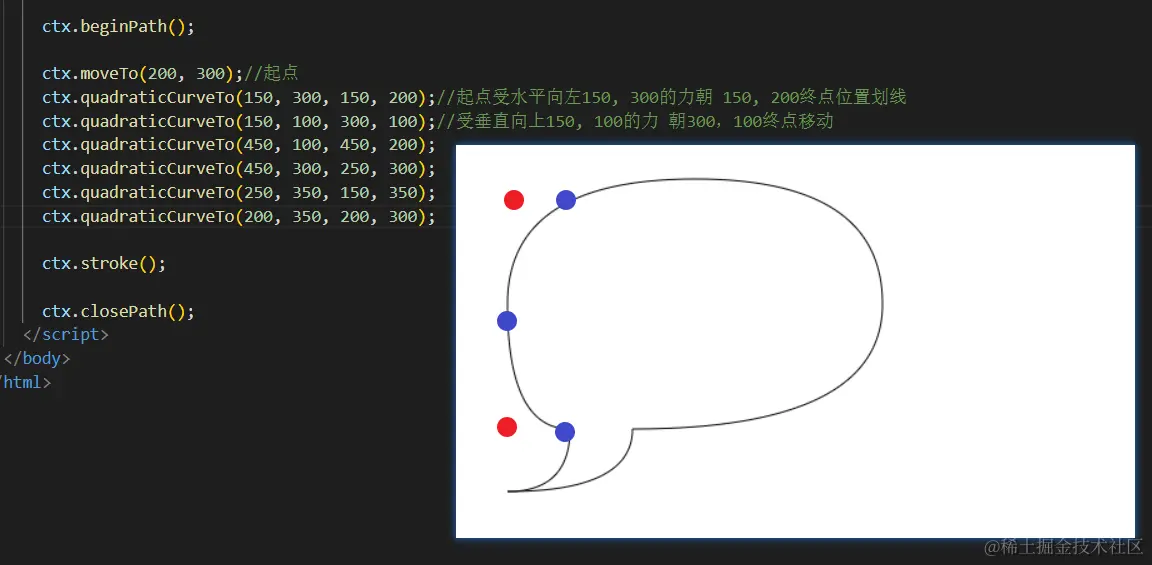
Task: Click the quadraticCurveTo(150, 100, 300, 100) call
Action: tap(239, 121)
